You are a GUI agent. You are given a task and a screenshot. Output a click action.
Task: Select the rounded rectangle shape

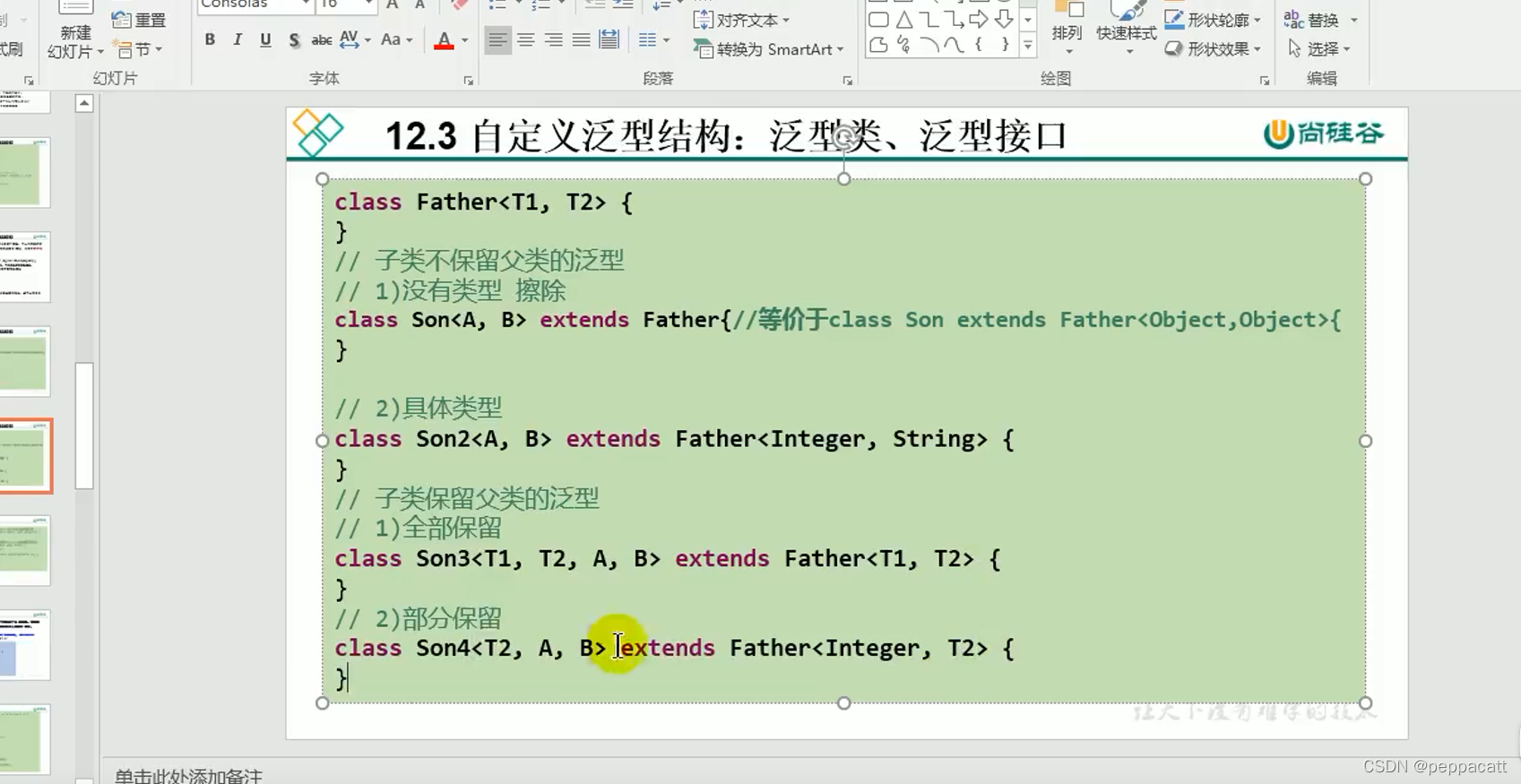(879, 20)
